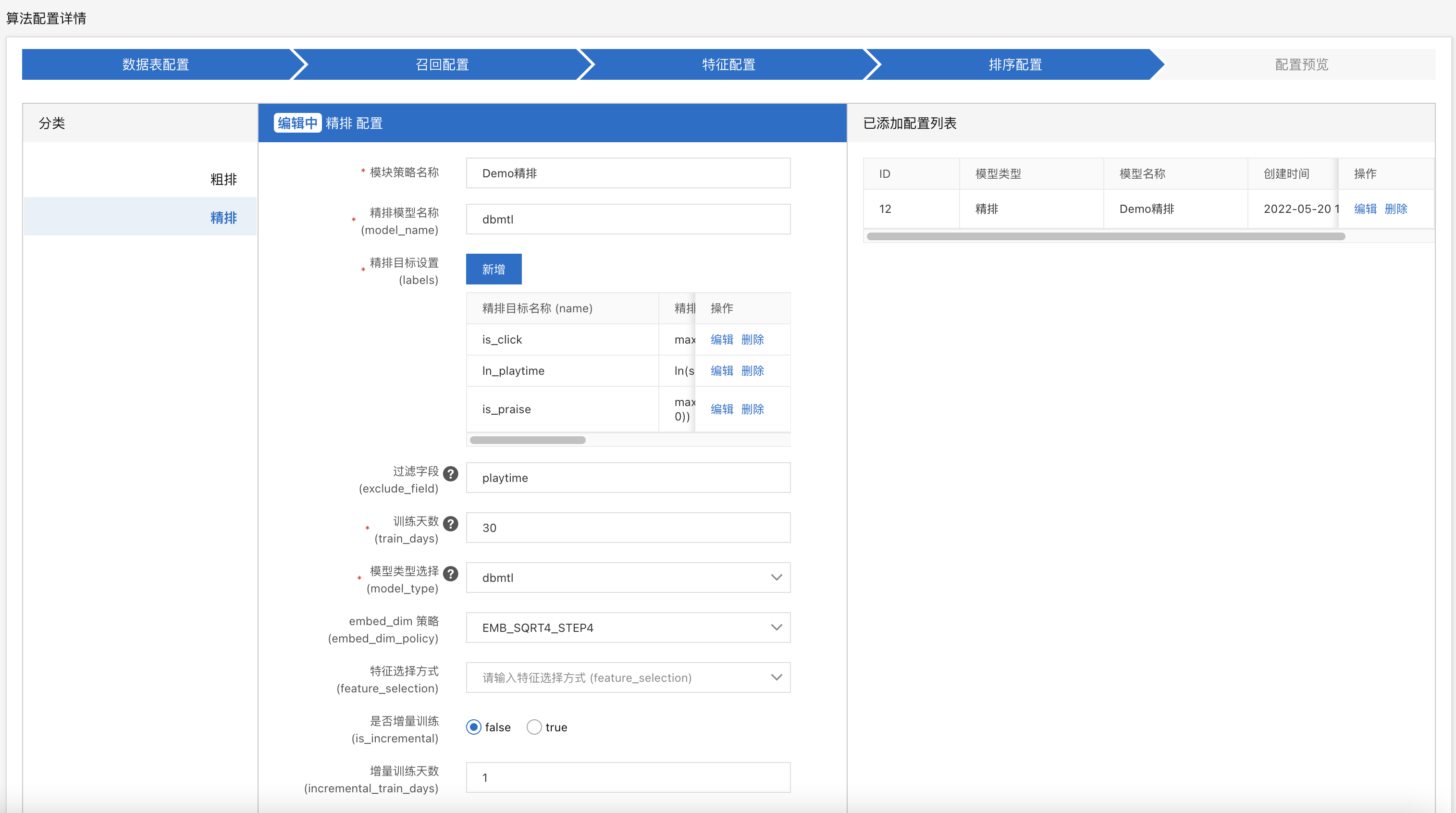Edit the is_click label row
Image resolution: width=1456 pixels, height=813 pixels.
[721, 339]
